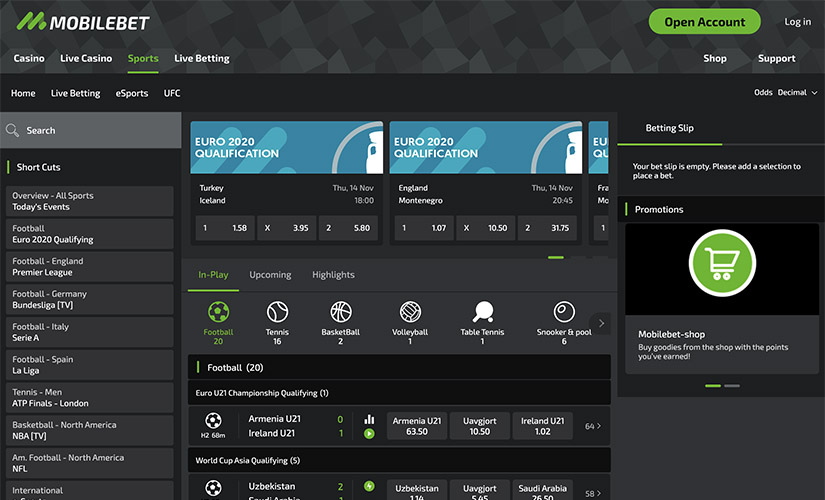Click the soccer ball icon beside Armenia U21

pos(213,421)
